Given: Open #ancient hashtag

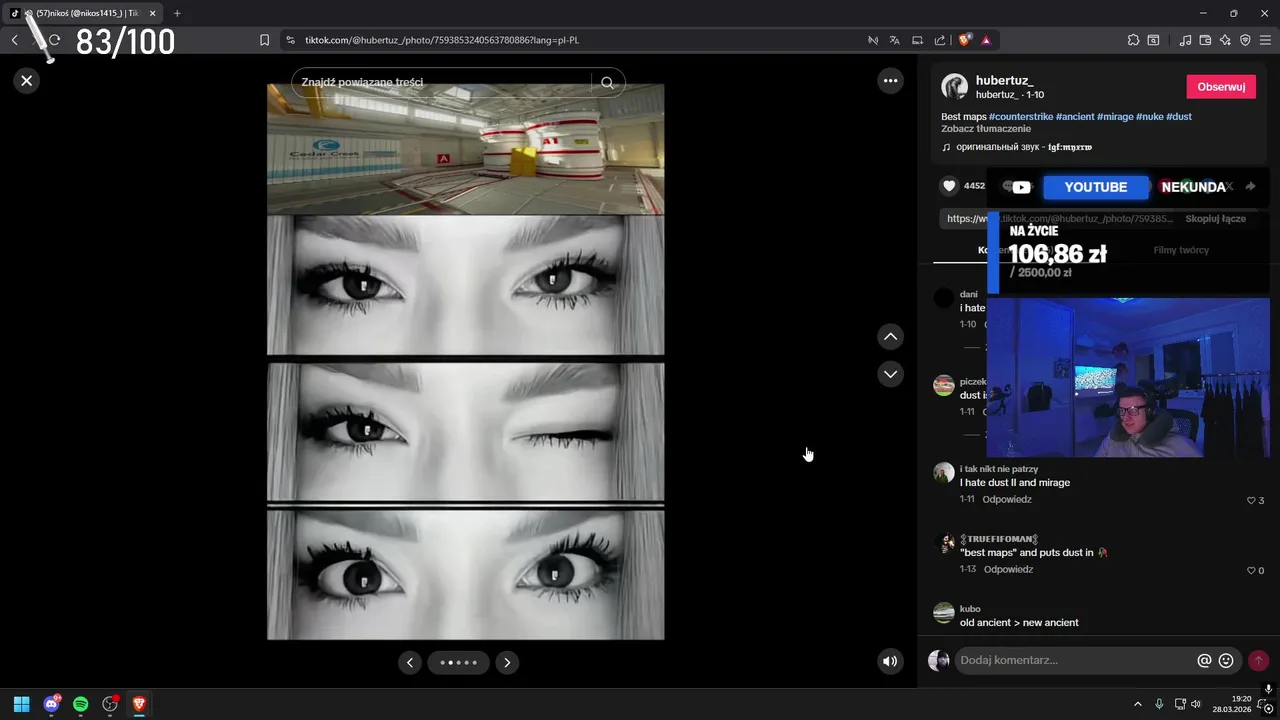Looking at the screenshot, I should click(1075, 117).
